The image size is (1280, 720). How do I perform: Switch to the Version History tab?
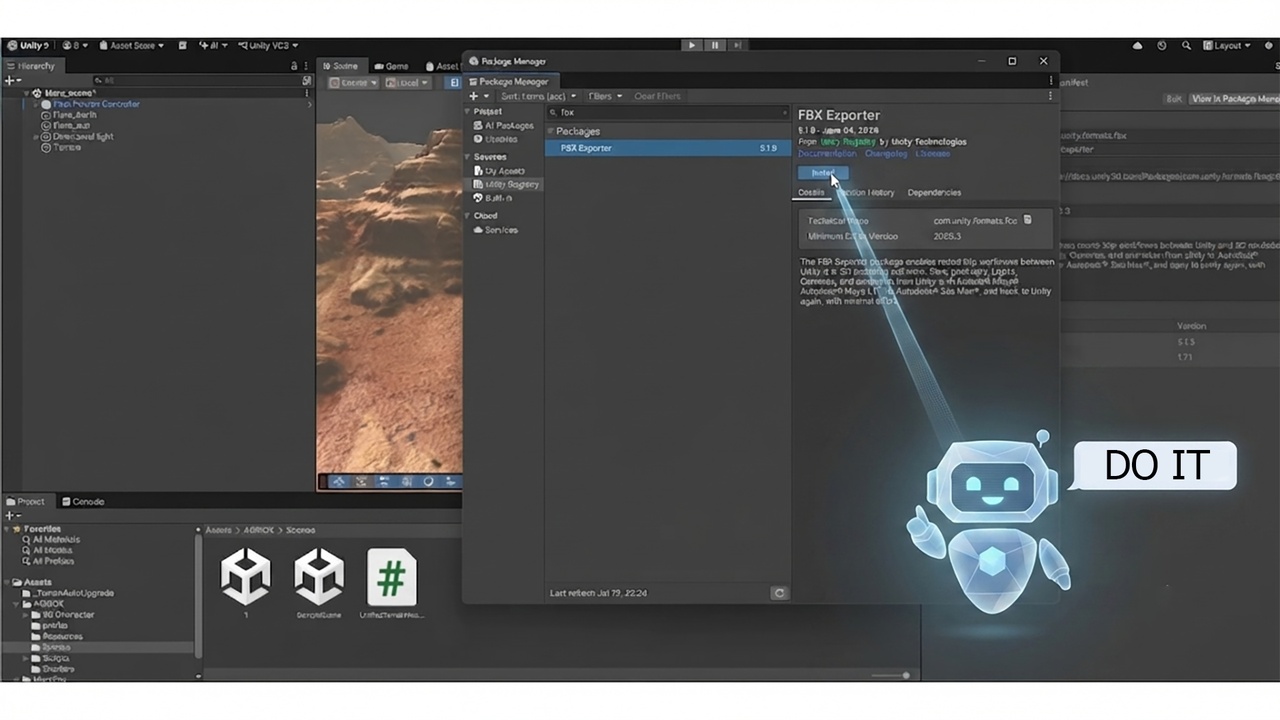click(x=866, y=192)
